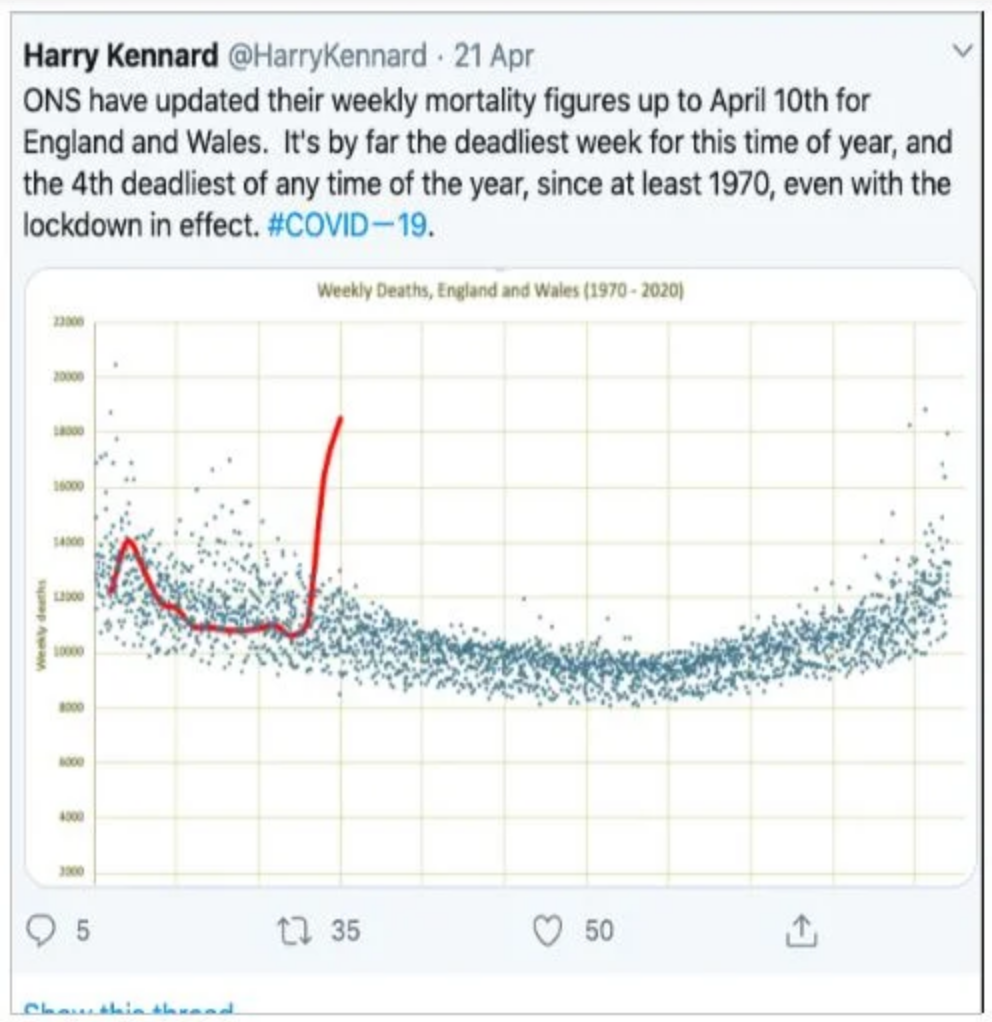Click the @HarryKennard handle

click(327, 56)
